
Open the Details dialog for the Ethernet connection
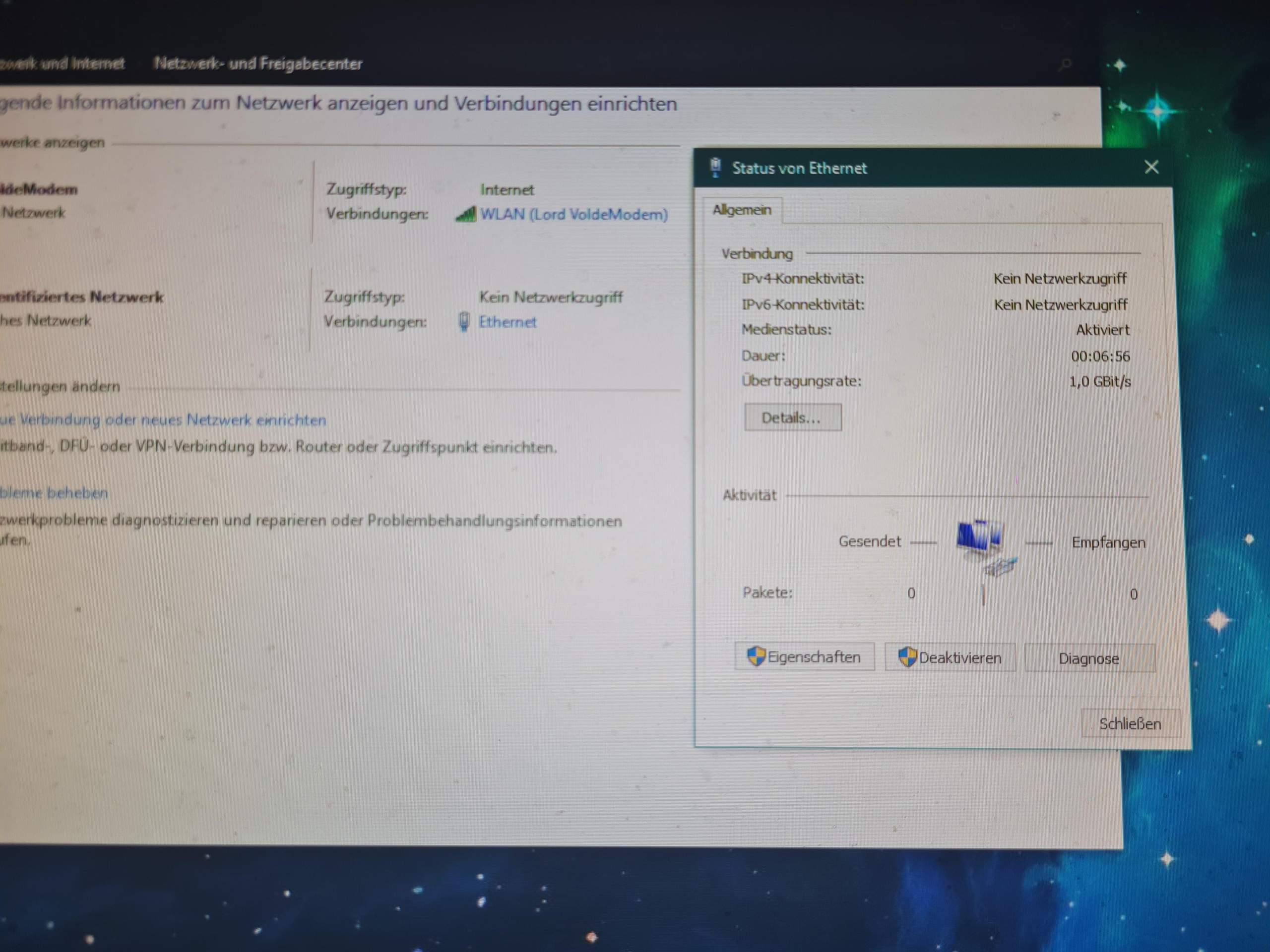point(792,417)
